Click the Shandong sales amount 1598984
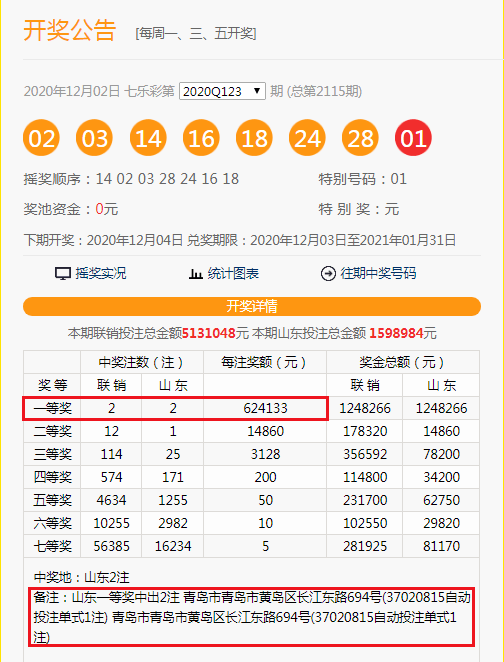Screen dimensions: 504x662 click(x=396, y=334)
